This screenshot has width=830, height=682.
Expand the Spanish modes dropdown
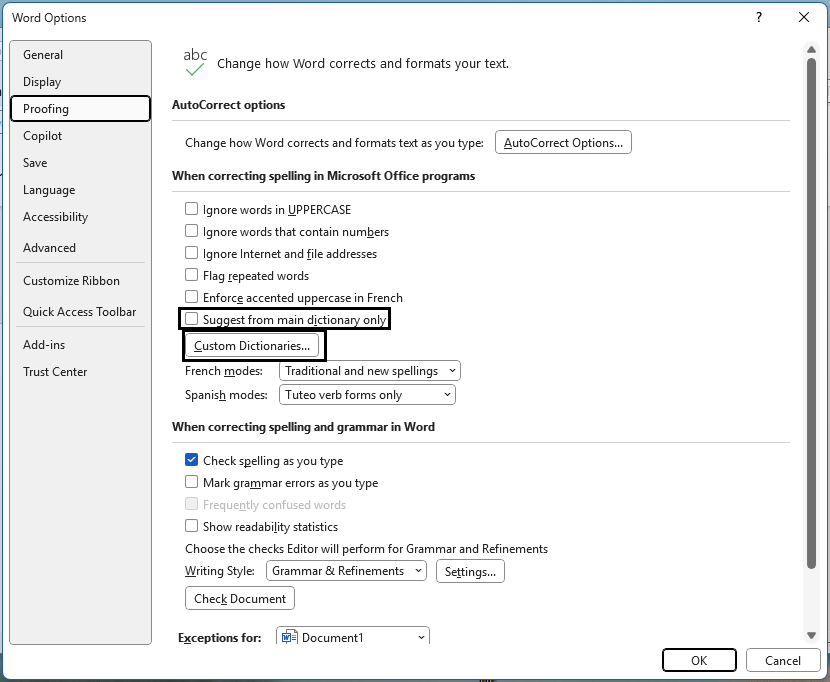point(367,395)
